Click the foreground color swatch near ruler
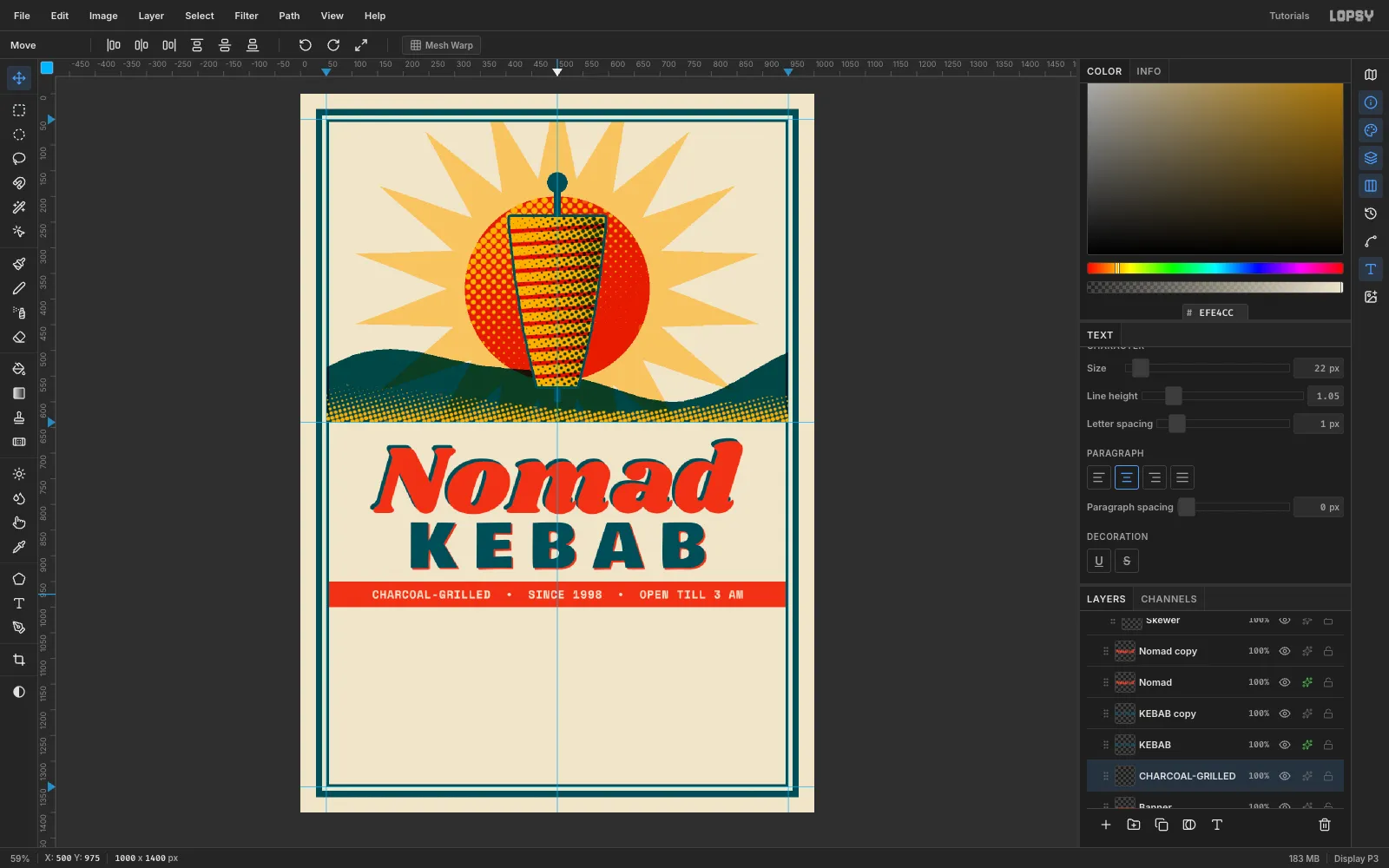Screen dimensions: 1389x868 [47, 68]
